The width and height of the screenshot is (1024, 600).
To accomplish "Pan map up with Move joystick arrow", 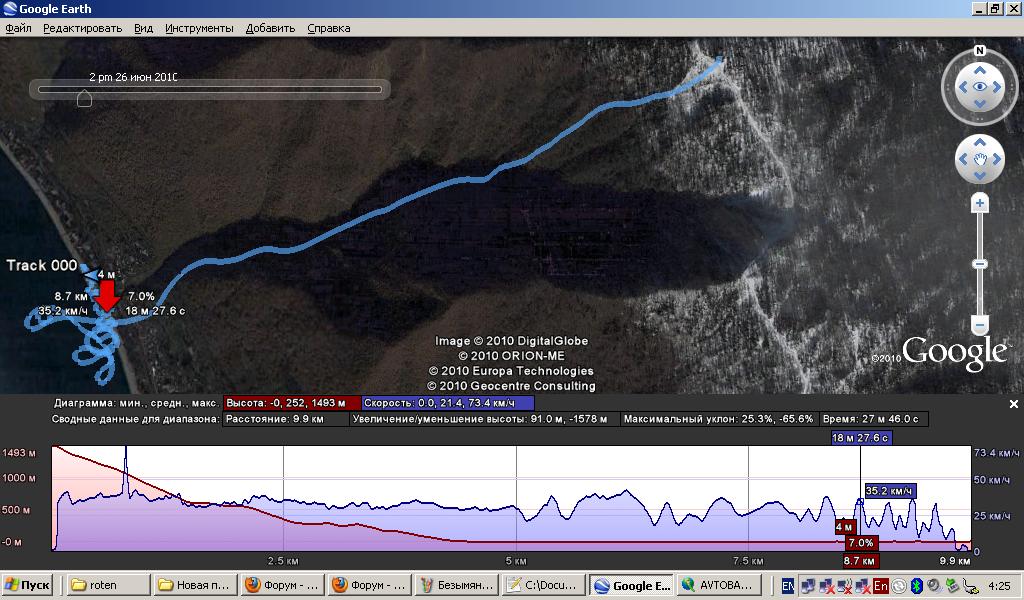I will [980, 142].
